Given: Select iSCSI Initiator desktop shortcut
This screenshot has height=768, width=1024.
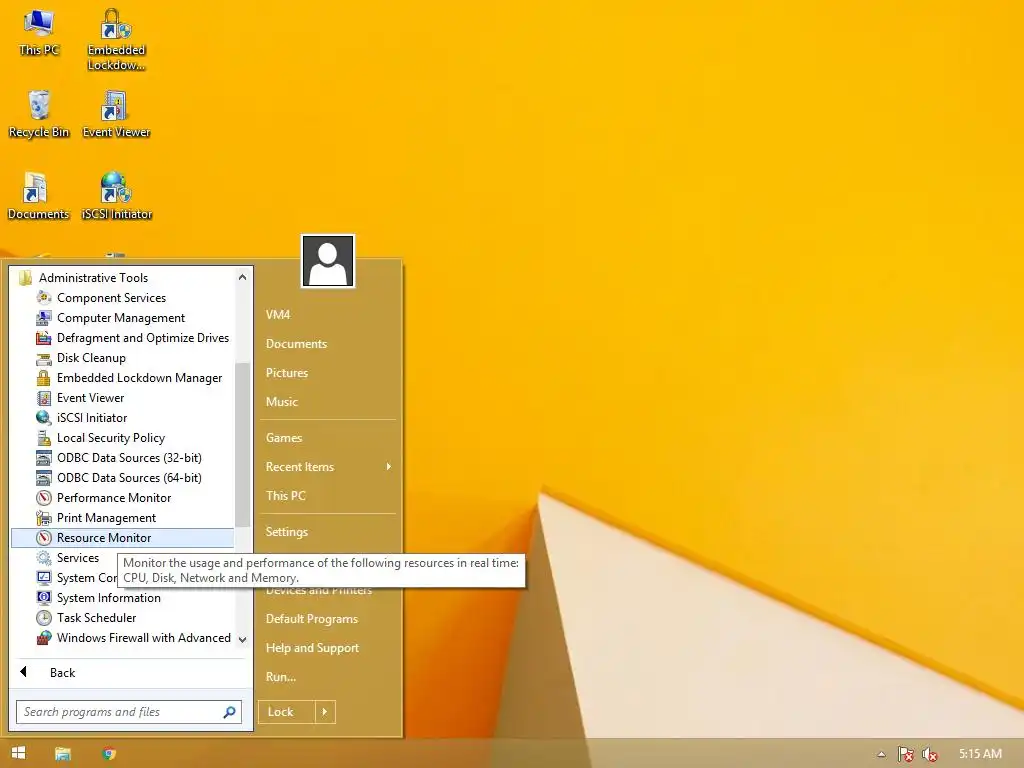Looking at the screenshot, I should pyautogui.click(x=116, y=196).
